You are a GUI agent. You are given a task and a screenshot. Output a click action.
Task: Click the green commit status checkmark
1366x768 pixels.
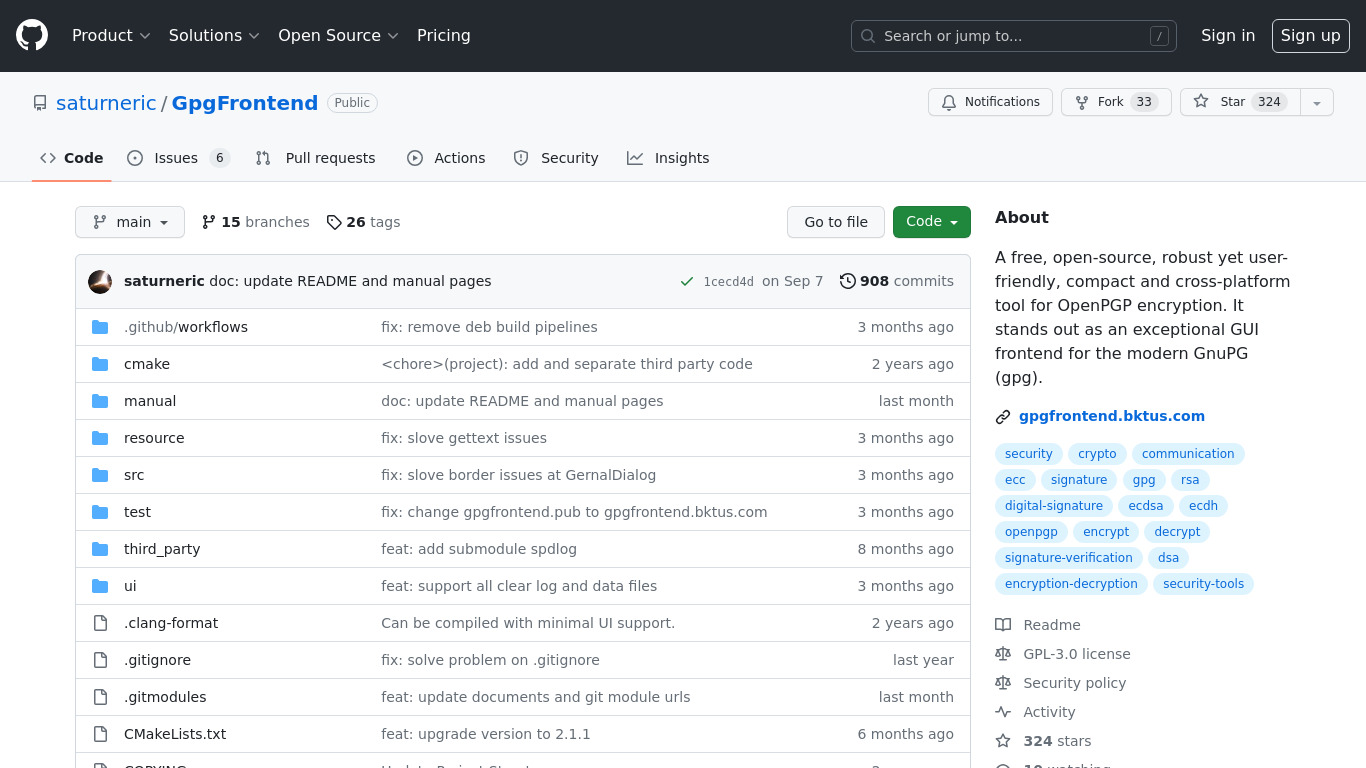click(x=687, y=282)
